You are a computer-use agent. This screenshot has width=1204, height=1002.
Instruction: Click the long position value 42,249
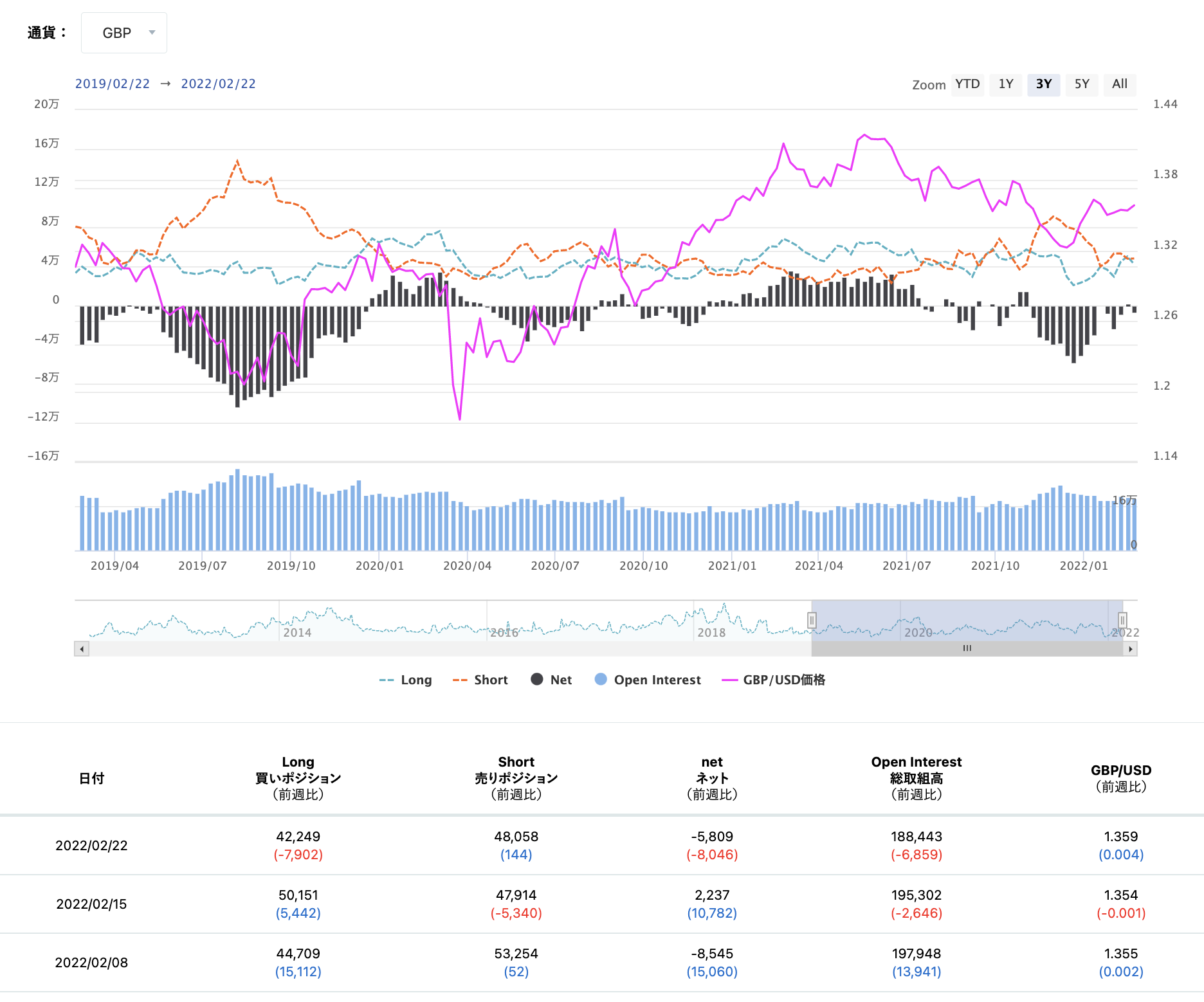[298, 837]
